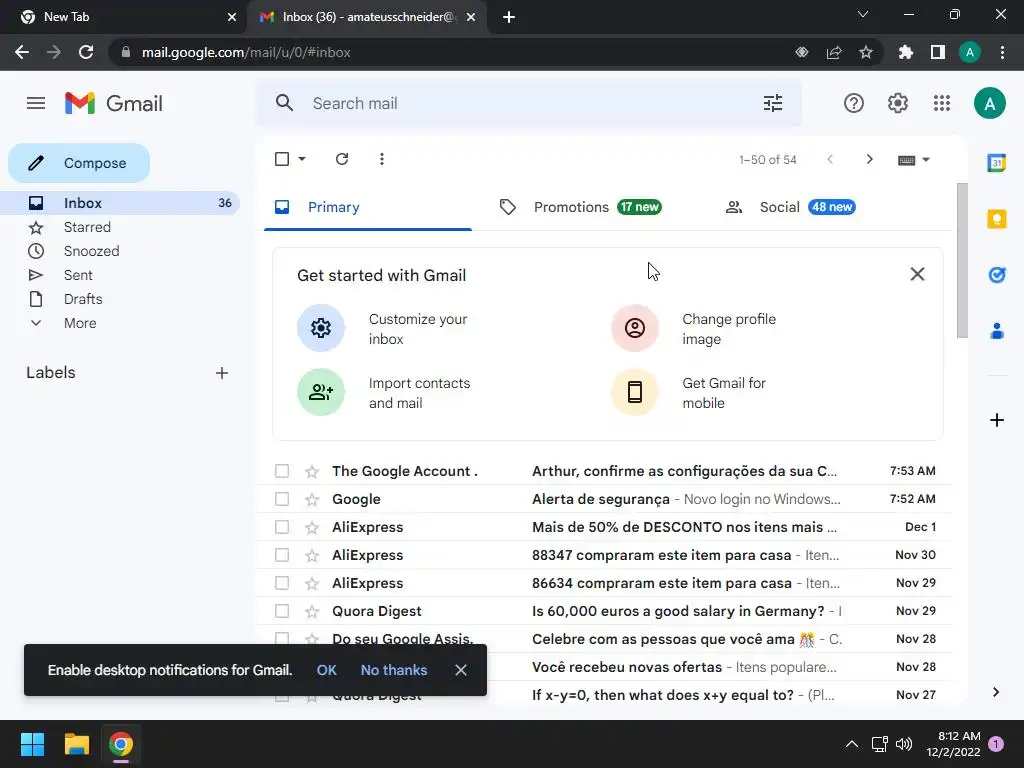This screenshot has width=1024, height=768.
Task: Open the Gmail main menu hamburger icon
Action: click(36, 103)
